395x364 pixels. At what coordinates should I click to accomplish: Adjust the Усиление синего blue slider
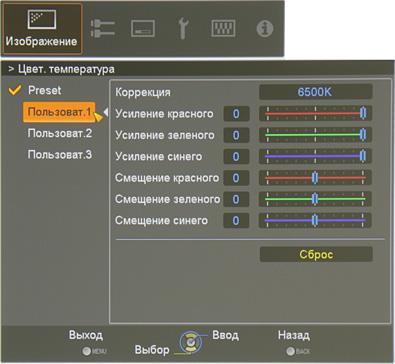pos(315,156)
